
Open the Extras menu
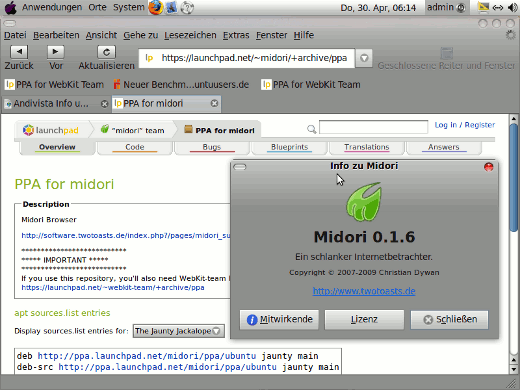[236, 35]
